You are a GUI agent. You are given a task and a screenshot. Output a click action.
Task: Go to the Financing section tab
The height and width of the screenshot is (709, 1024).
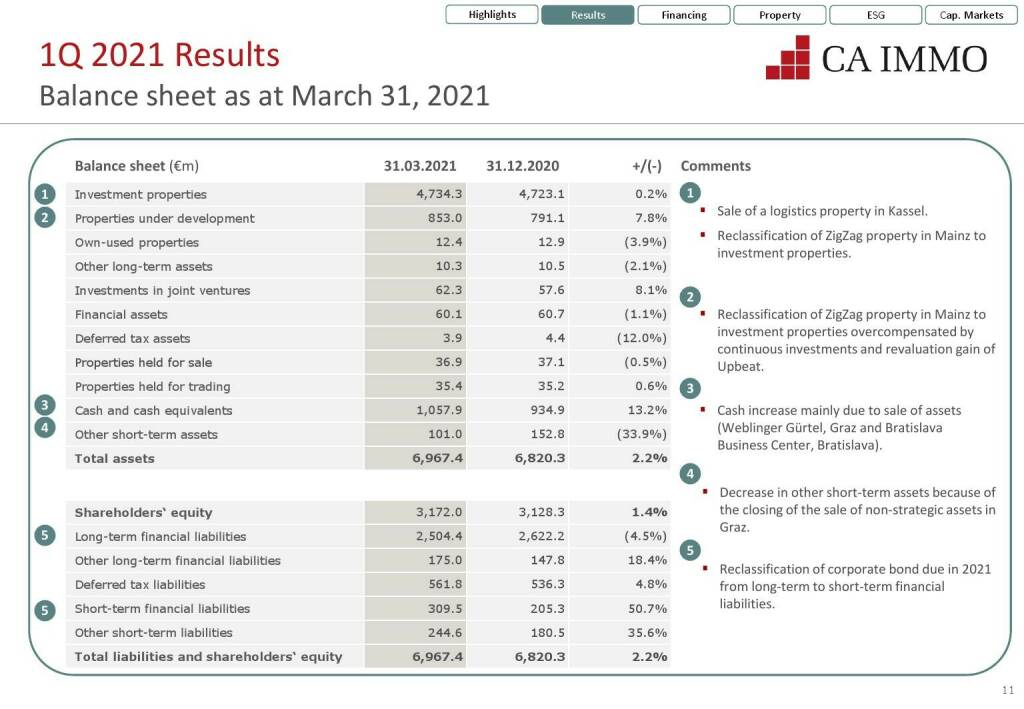coord(684,15)
